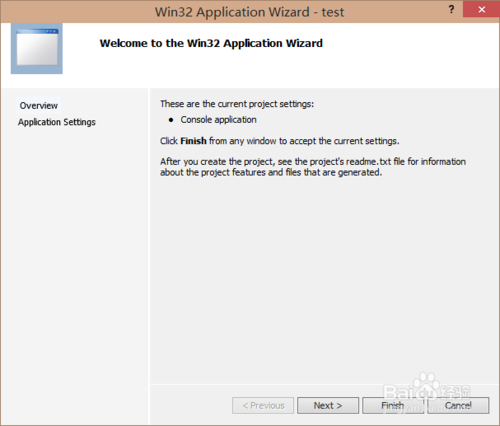Go to the Next wizard step
Image resolution: width=500 pixels, height=426 pixels.
tap(328, 405)
